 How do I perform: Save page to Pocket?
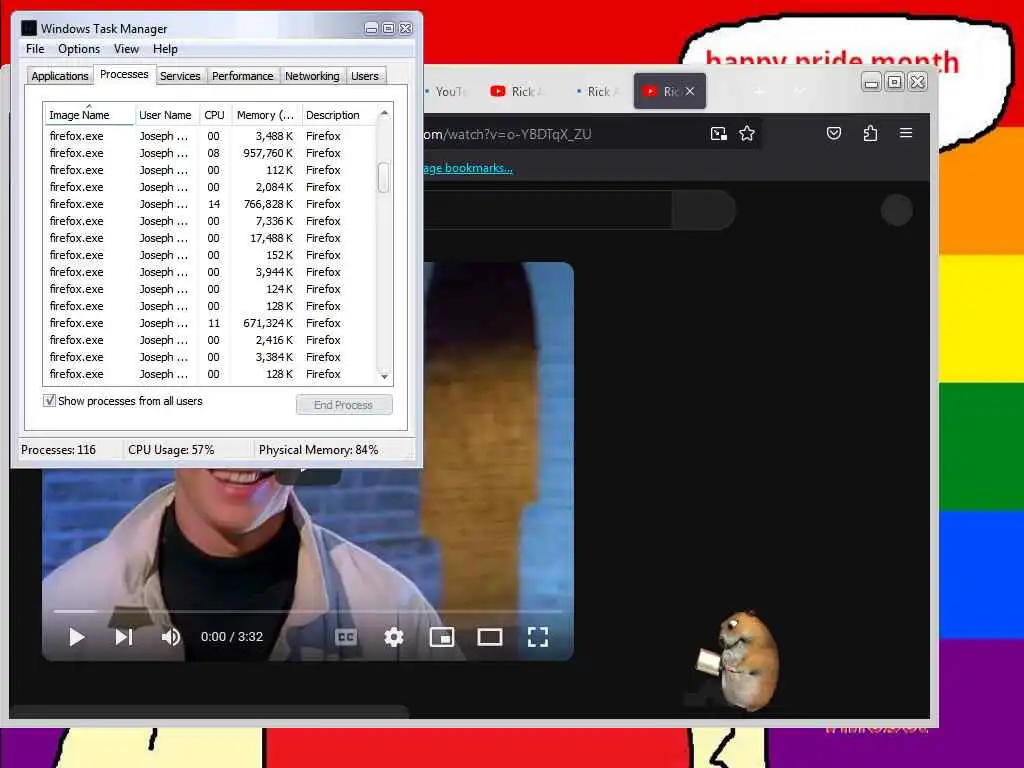click(834, 134)
